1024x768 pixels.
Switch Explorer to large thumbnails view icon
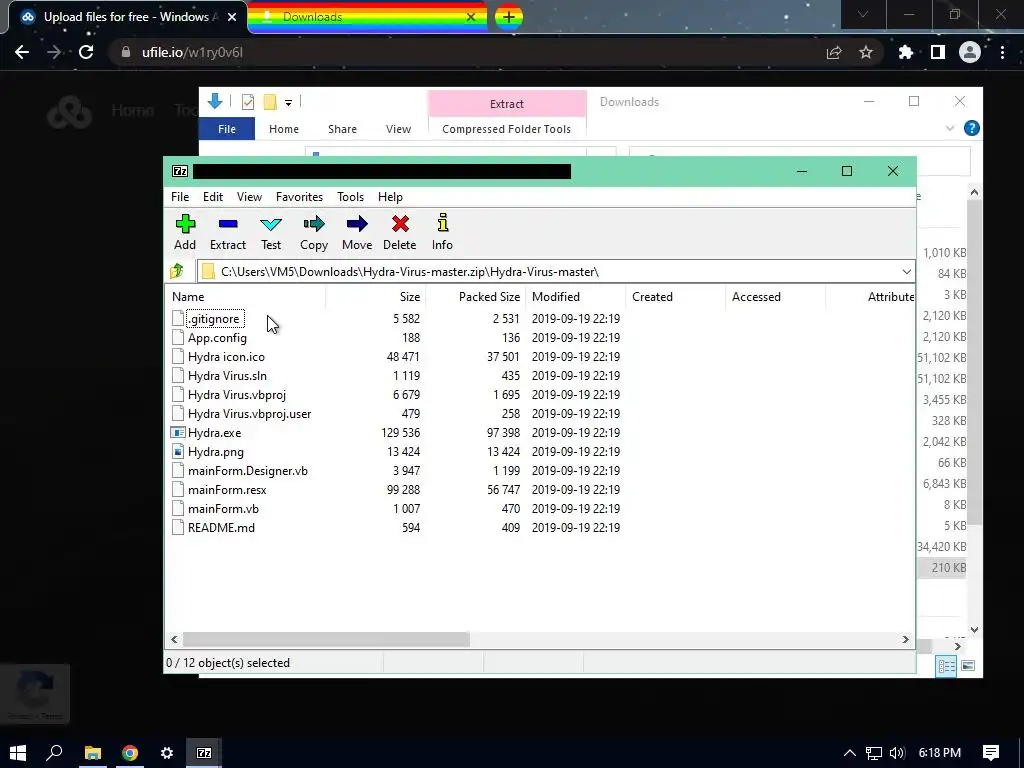click(968, 665)
